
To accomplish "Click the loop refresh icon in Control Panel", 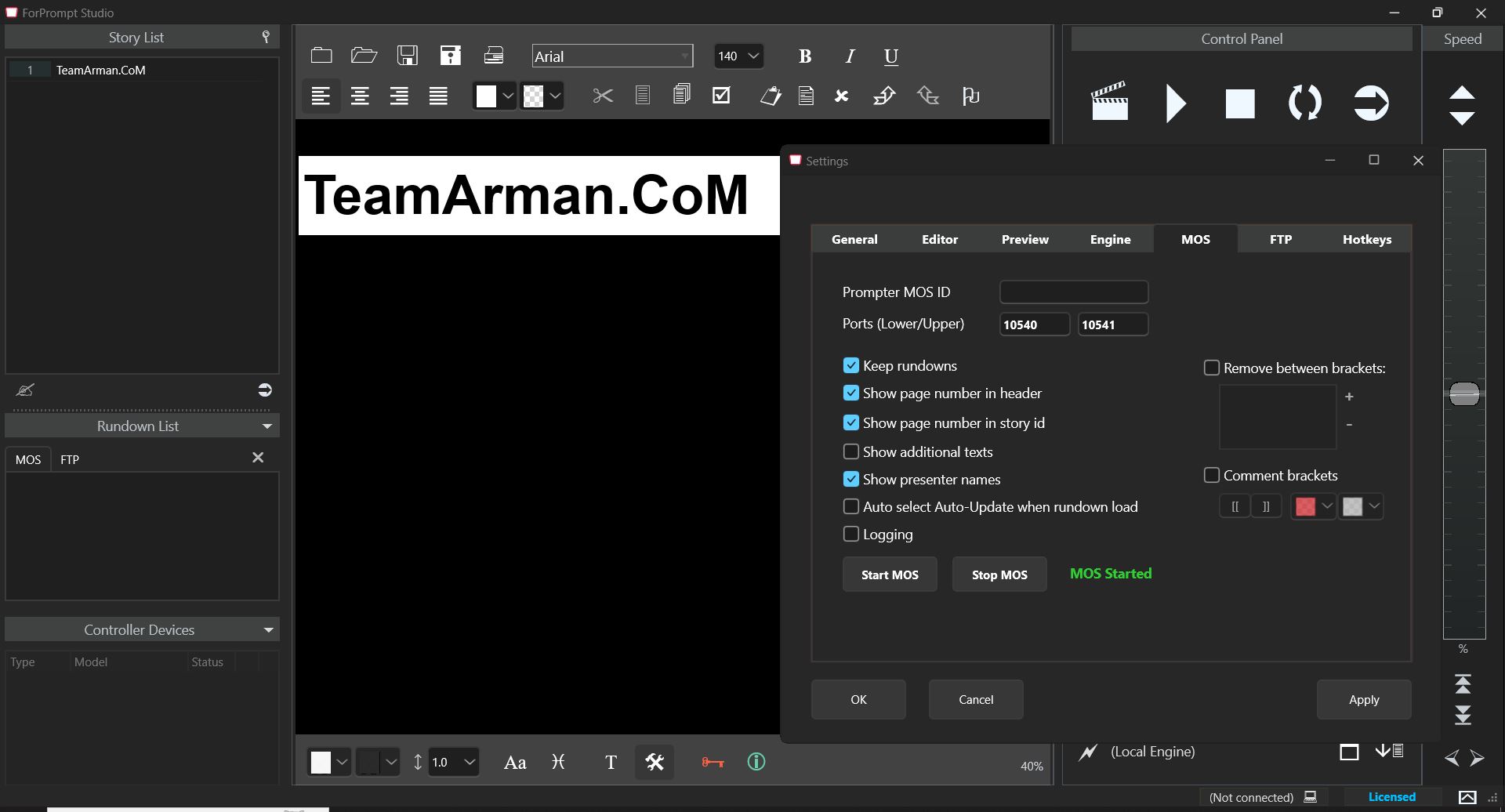I will [x=1305, y=103].
